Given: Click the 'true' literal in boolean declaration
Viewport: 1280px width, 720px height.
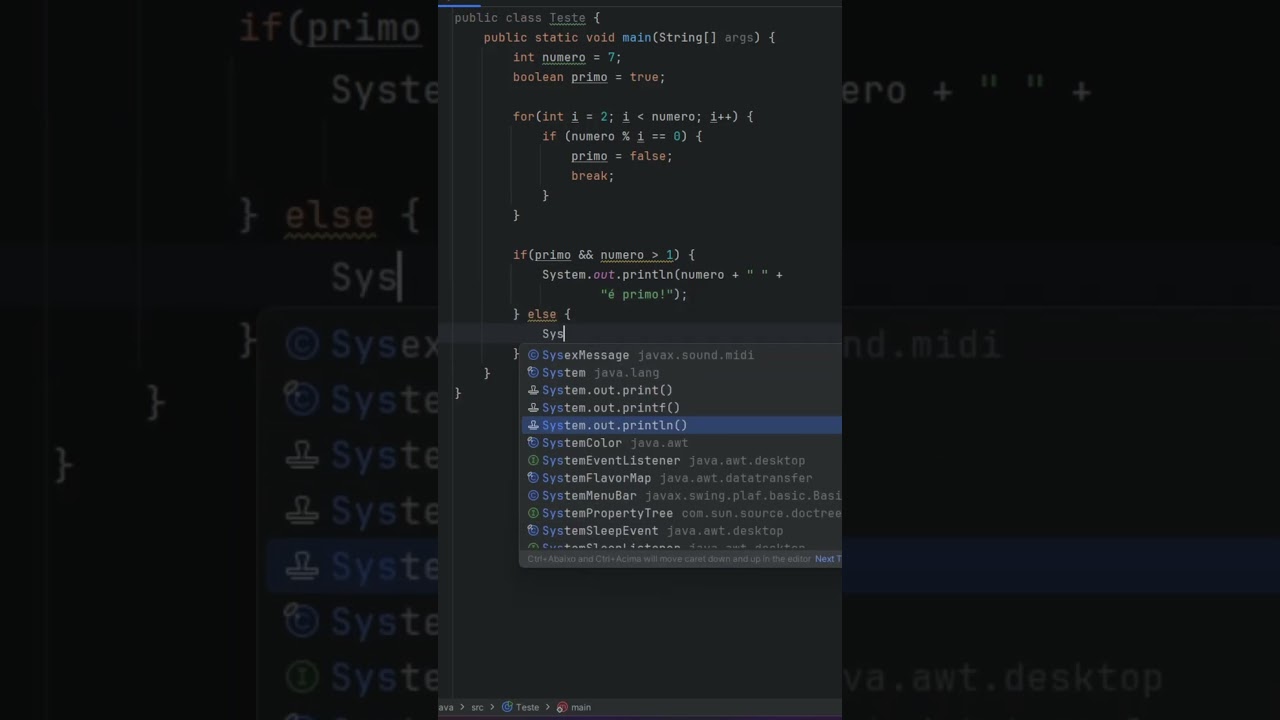Looking at the screenshot, I should 644,77.
